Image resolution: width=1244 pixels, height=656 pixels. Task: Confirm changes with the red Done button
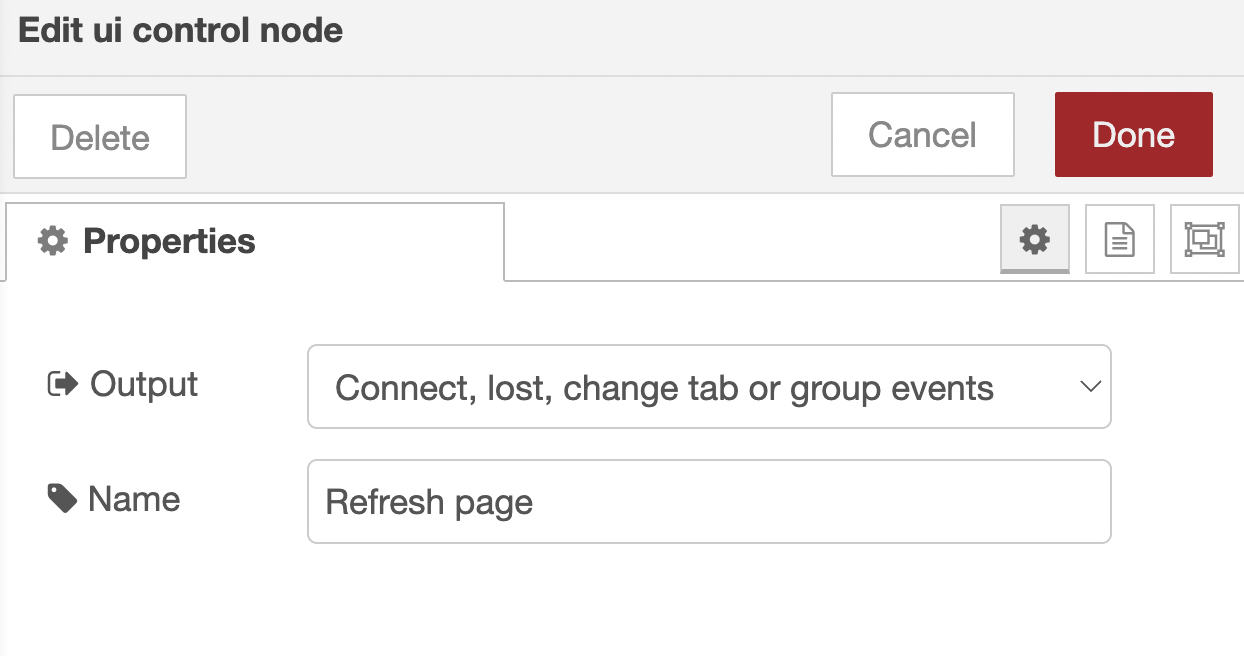(1133, 135)
